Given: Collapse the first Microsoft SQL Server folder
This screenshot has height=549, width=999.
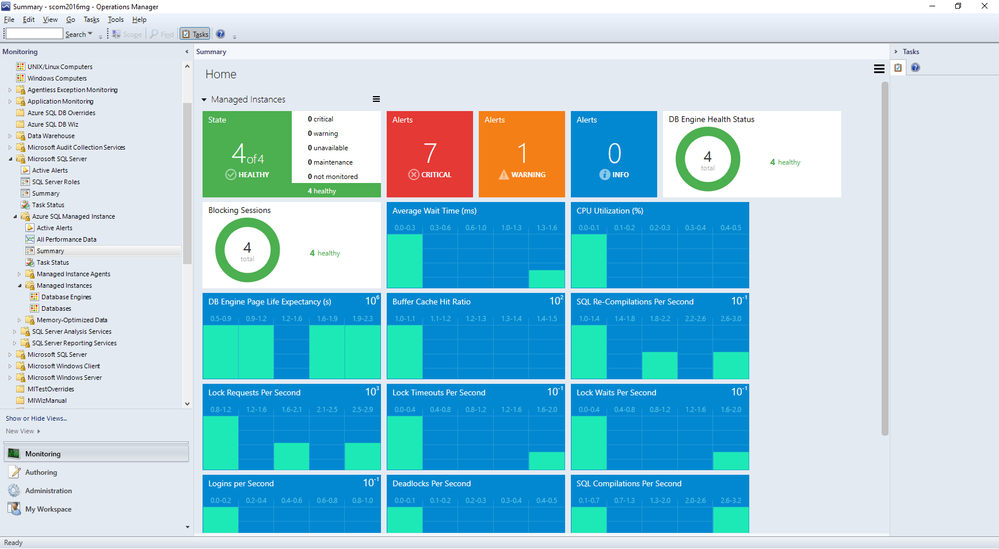Looking at the screenshot, I should [x=10, y=159].
